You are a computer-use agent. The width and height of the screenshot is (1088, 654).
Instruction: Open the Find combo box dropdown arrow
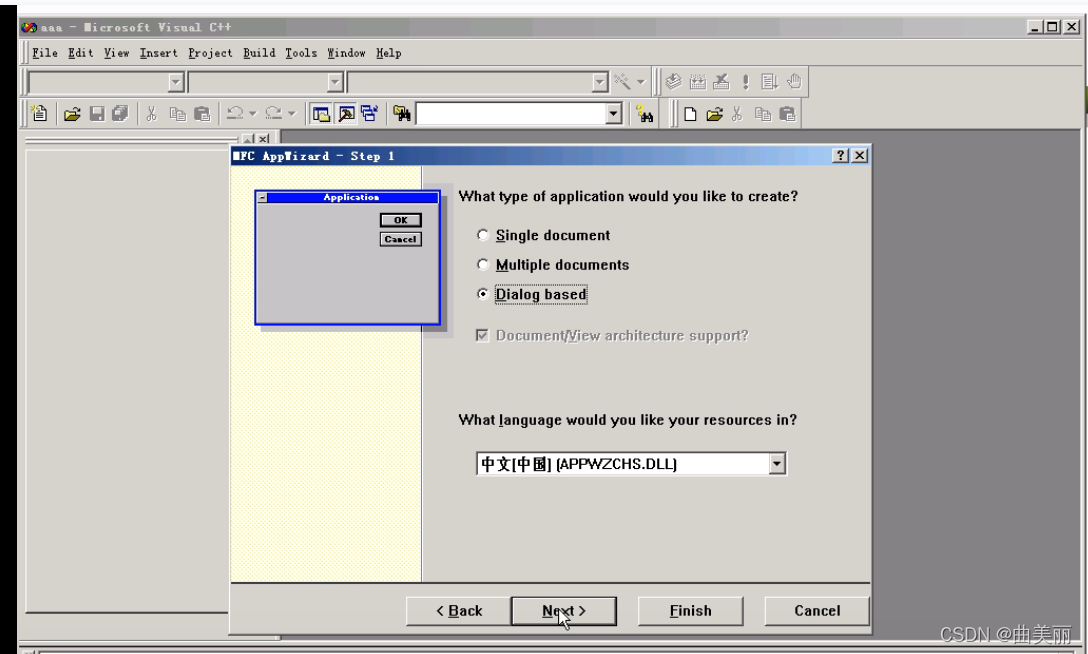tap(613, 114)
